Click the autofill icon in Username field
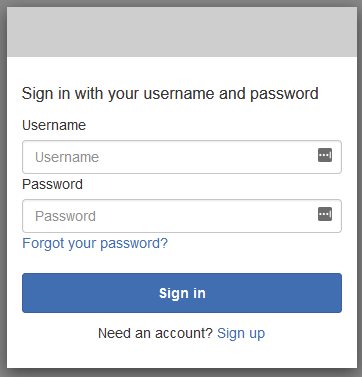This screenshot has height=377, width=362. click(325, 155)
